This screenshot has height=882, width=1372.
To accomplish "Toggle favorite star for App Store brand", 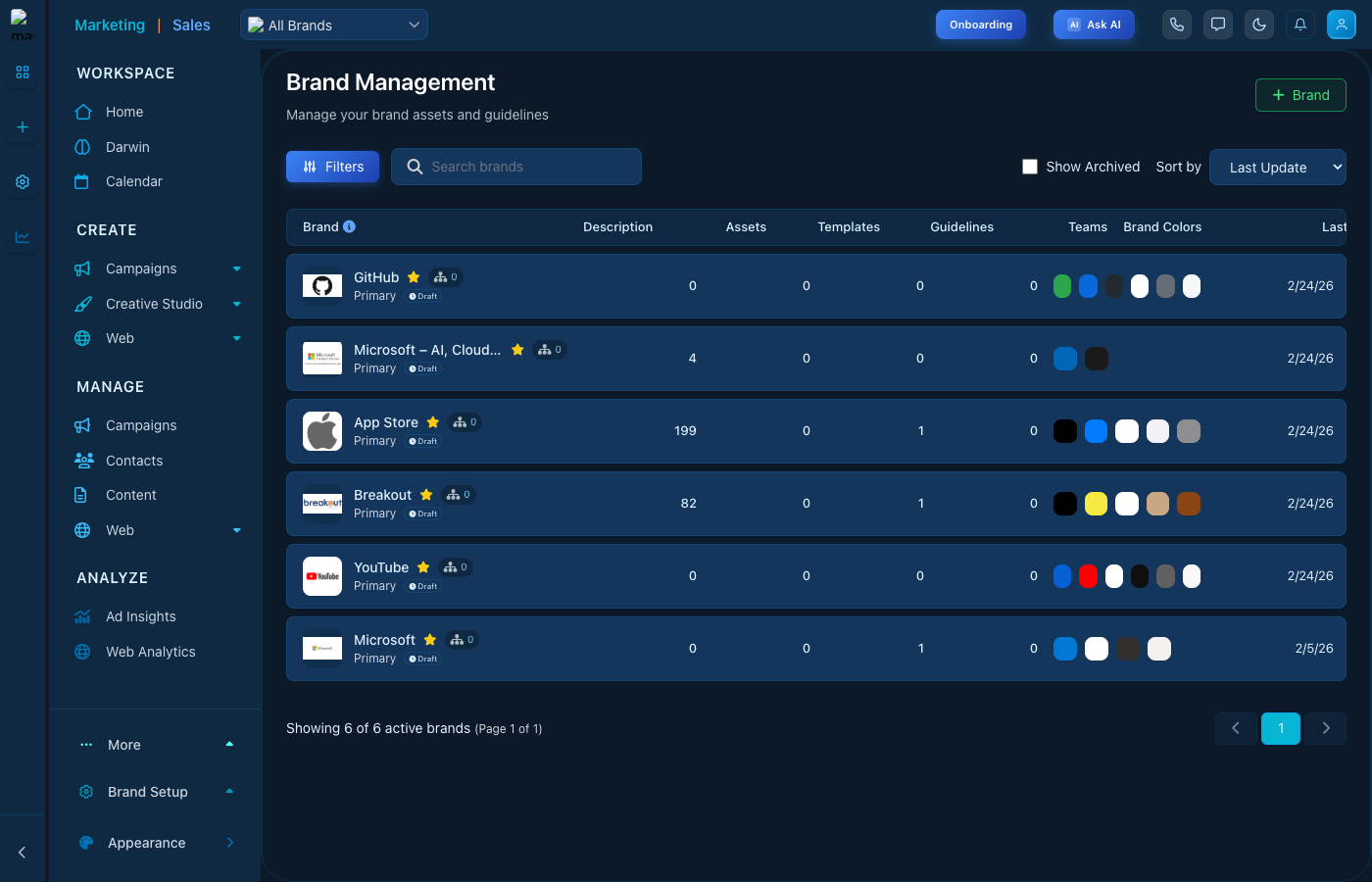I will 432,422.
